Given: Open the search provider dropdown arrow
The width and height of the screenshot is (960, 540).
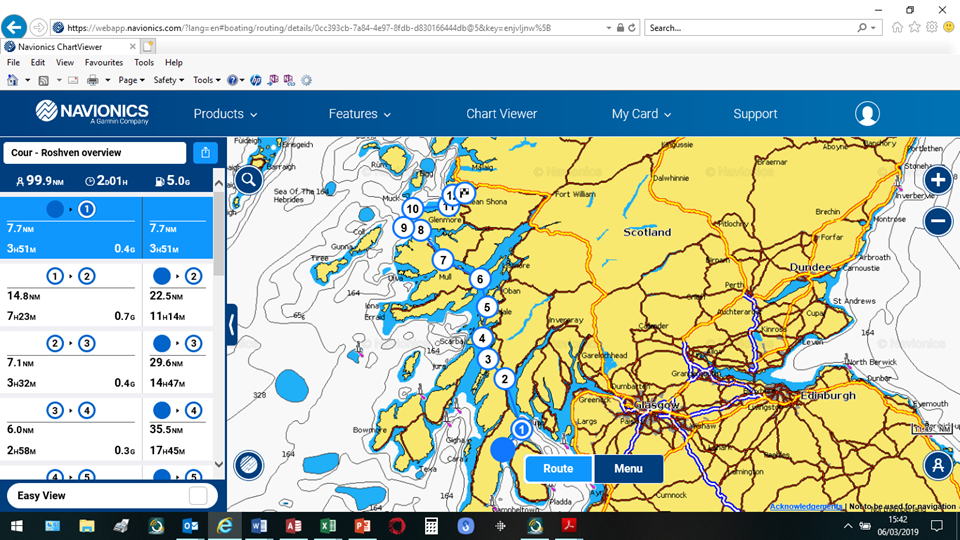Looking at the screenshot, I should pos(874,28).
